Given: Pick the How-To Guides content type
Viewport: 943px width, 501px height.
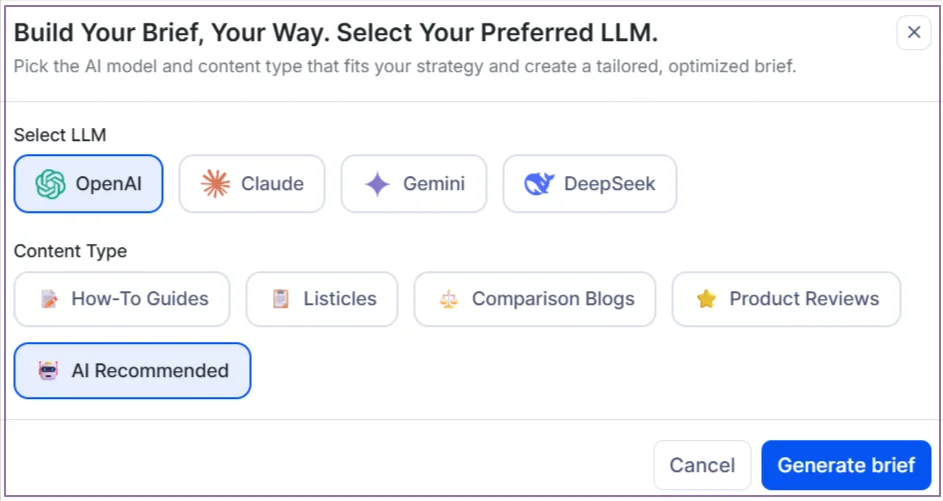Looking at the screenshot, I should pos(122,299).
